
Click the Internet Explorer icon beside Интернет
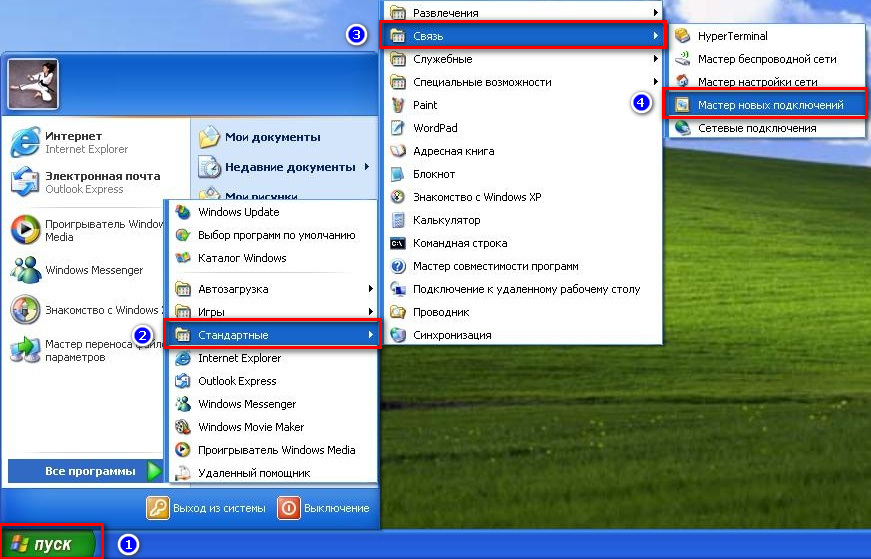tap(25, 142)
